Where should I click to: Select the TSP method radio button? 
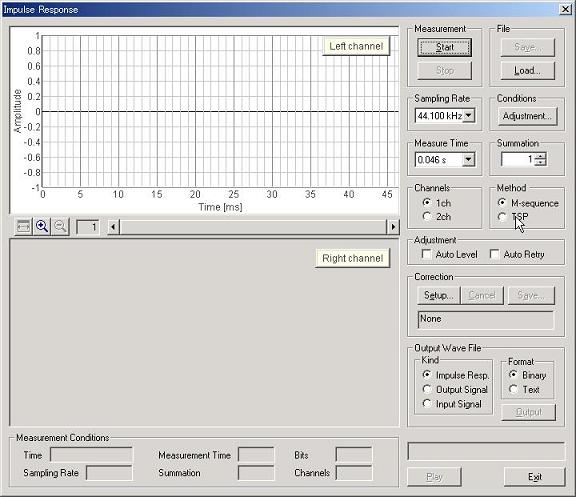(x=502, y=217)
